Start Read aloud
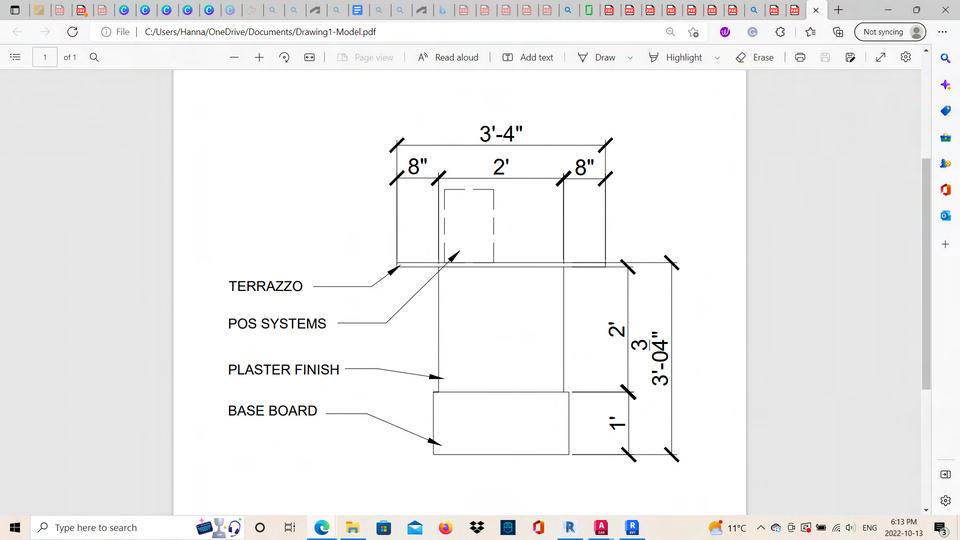This screenshot has height=540, width=960. [x=448, y=57]
